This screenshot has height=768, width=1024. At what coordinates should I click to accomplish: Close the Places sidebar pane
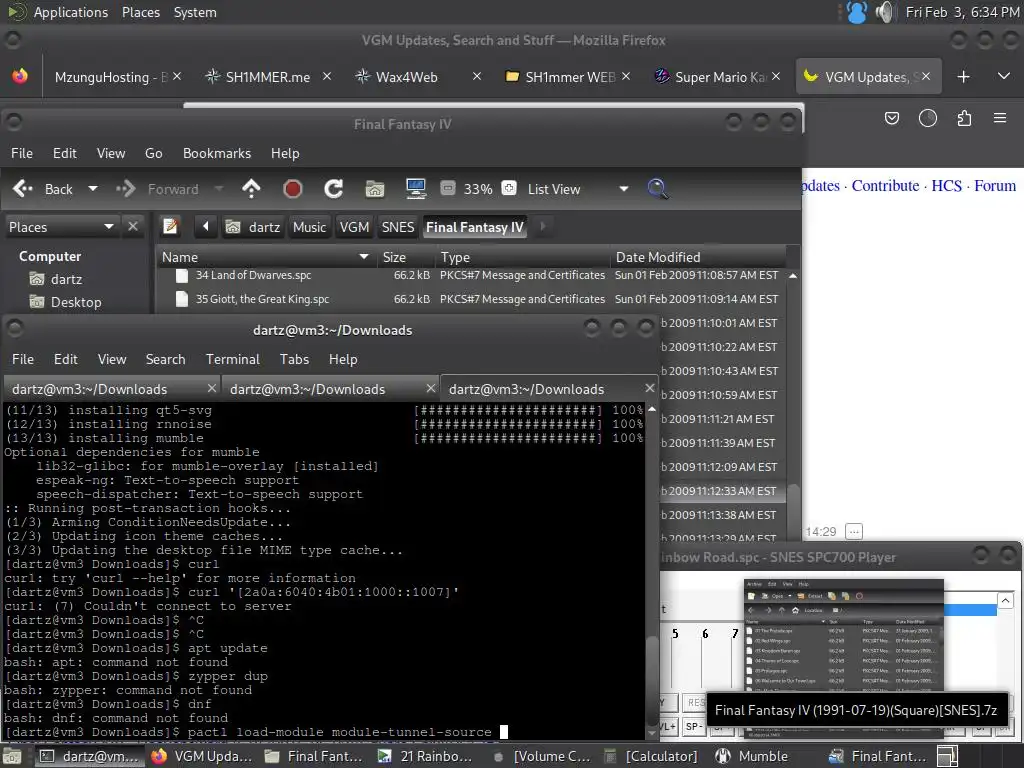point(133,227)
